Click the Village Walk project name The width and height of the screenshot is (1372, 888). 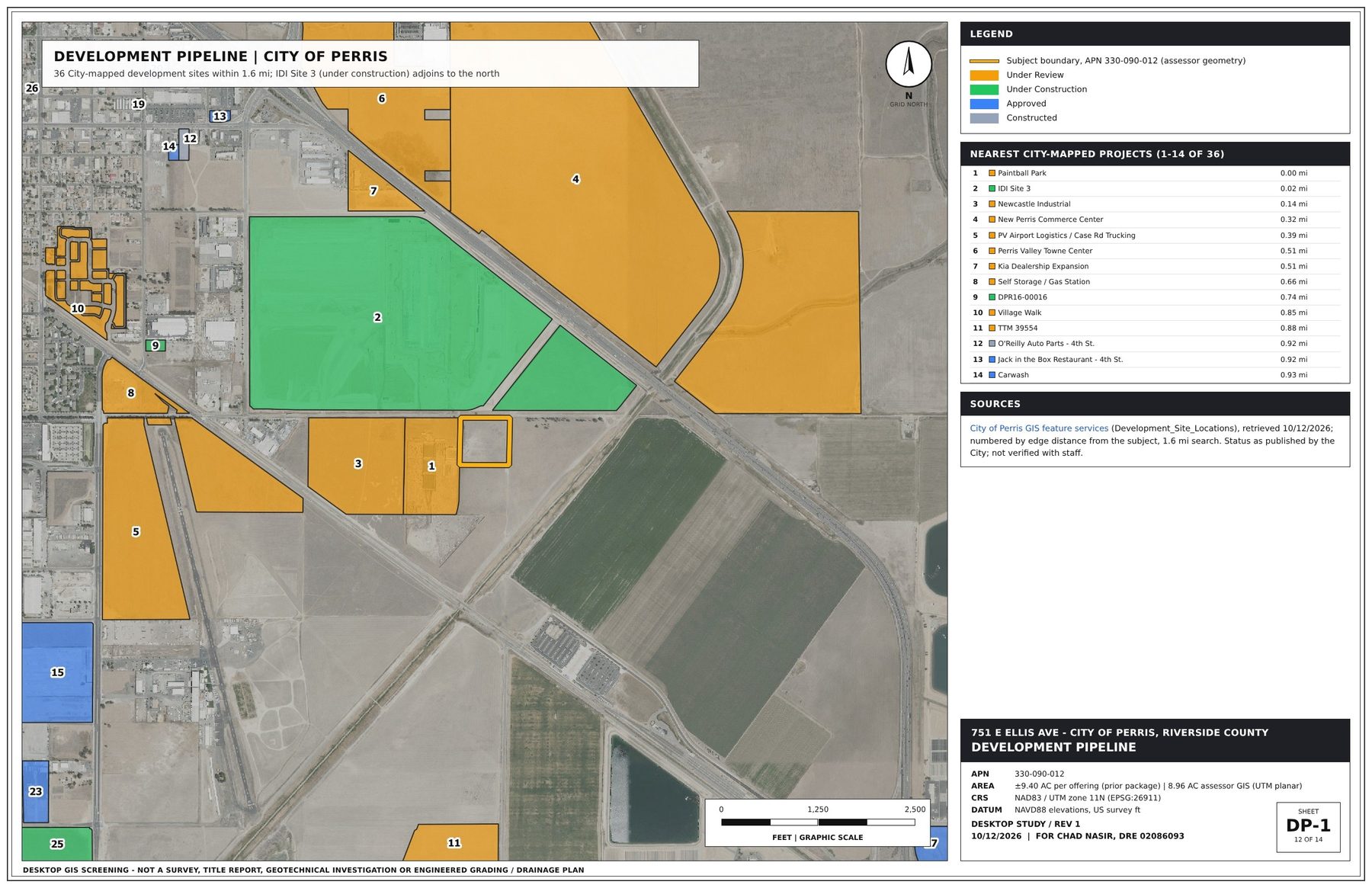(x=1019, y=313)
